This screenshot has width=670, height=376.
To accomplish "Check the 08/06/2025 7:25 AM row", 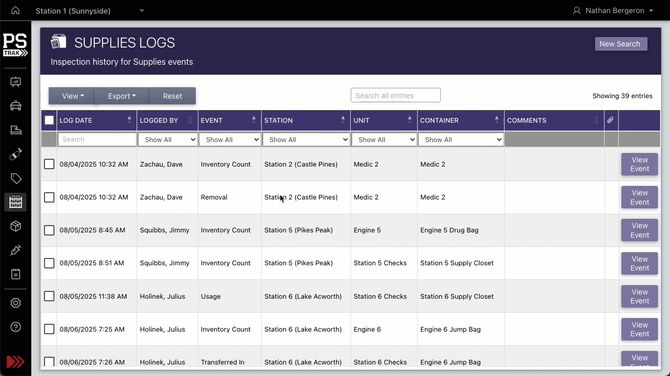I will (49, 329).
